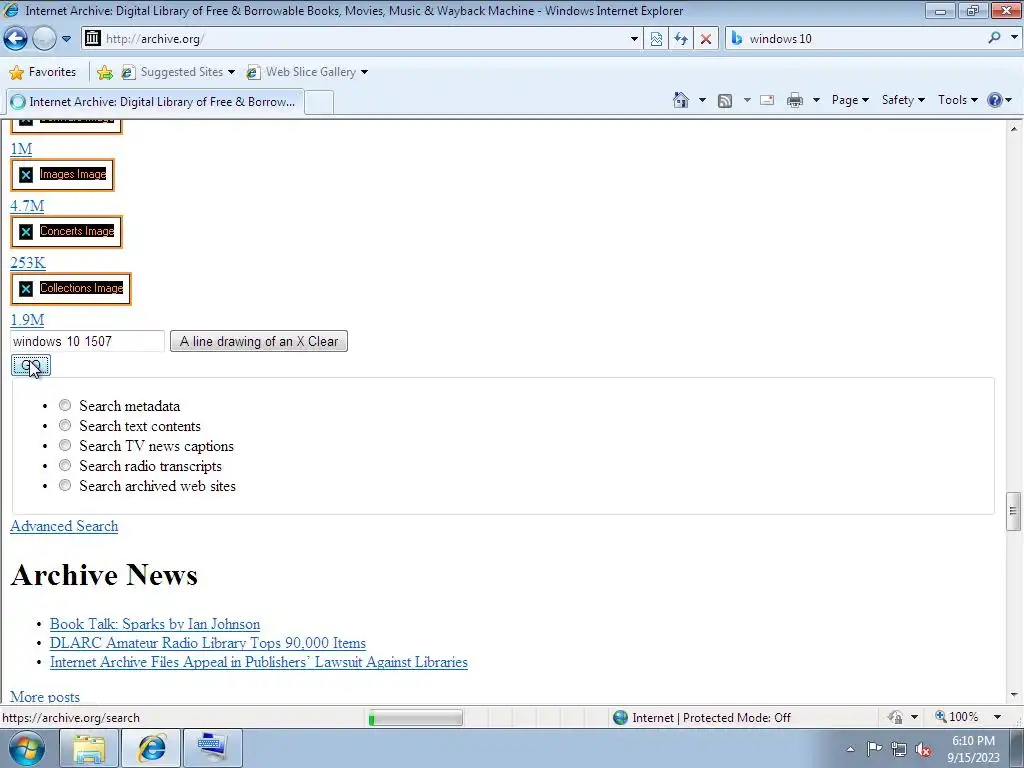The height and width of the screenshot is (768, 1024).
Task: Open the 100% zoom level control
Action: [968, 717]
